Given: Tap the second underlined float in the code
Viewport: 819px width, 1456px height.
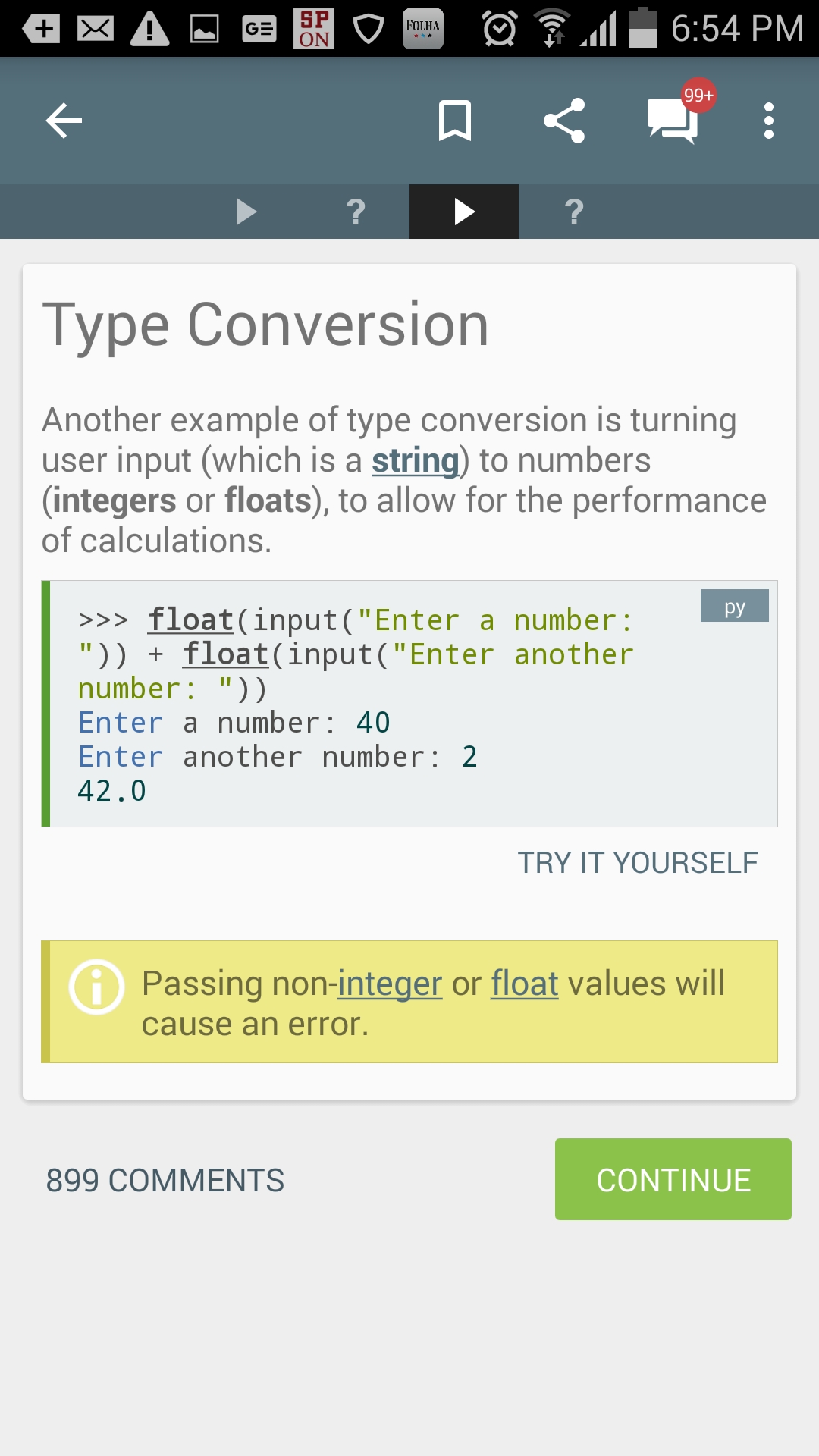Looking at the screenshot, I should [225, 654].
